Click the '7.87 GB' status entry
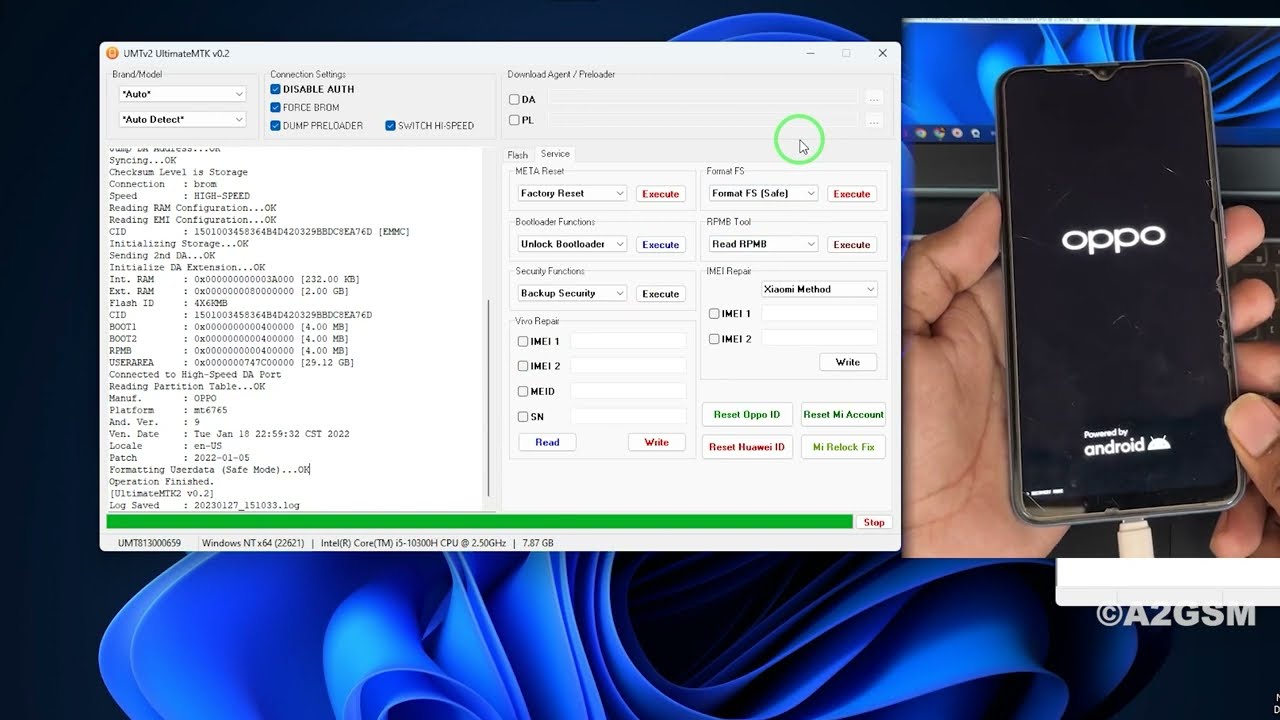Screen dimensions: 1280x720 pyautogui.click(x=538, y=543)
